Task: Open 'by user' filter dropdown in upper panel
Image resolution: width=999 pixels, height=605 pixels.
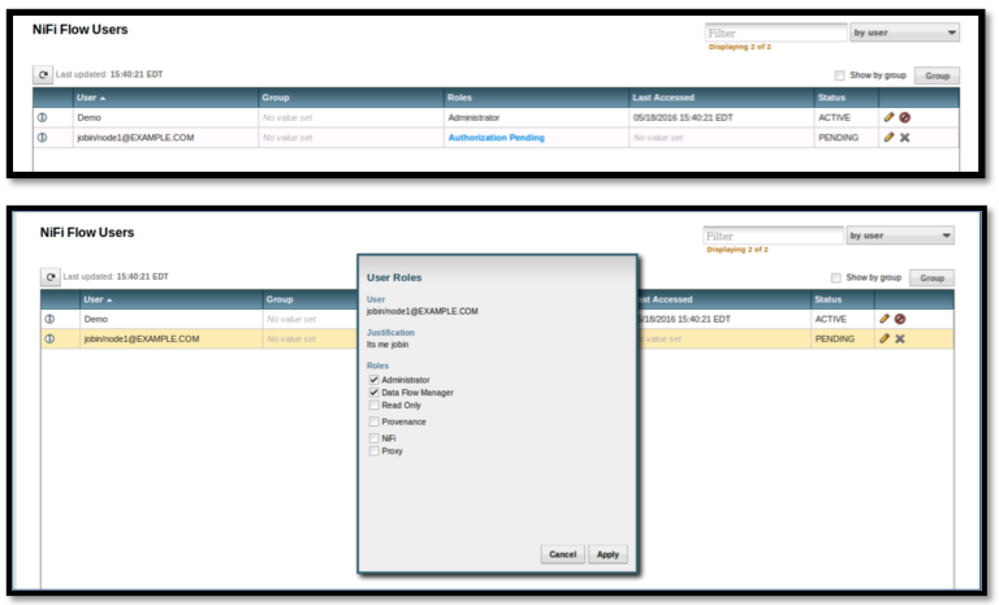Action: (x=905, y=32)
